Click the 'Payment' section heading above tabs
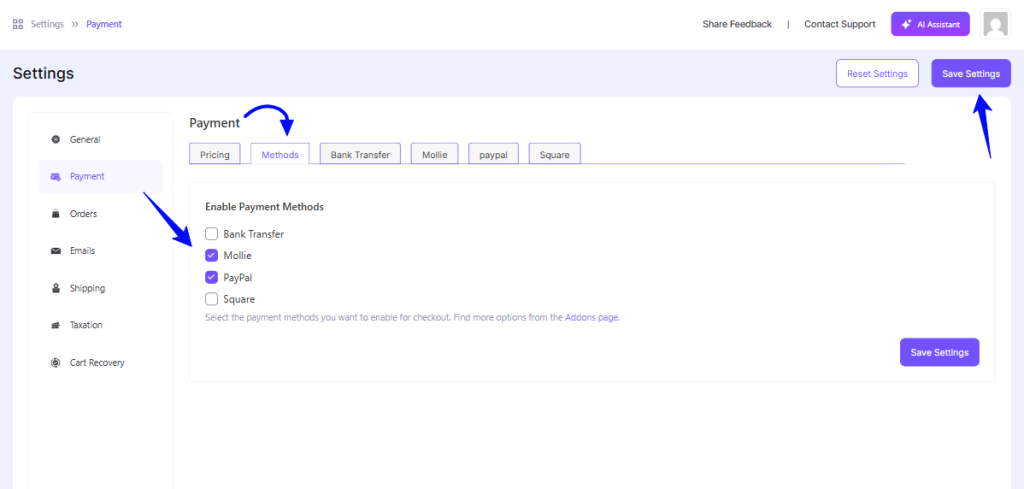The image size is (1024, 489). pyautogui.click(x=214, y=122)
